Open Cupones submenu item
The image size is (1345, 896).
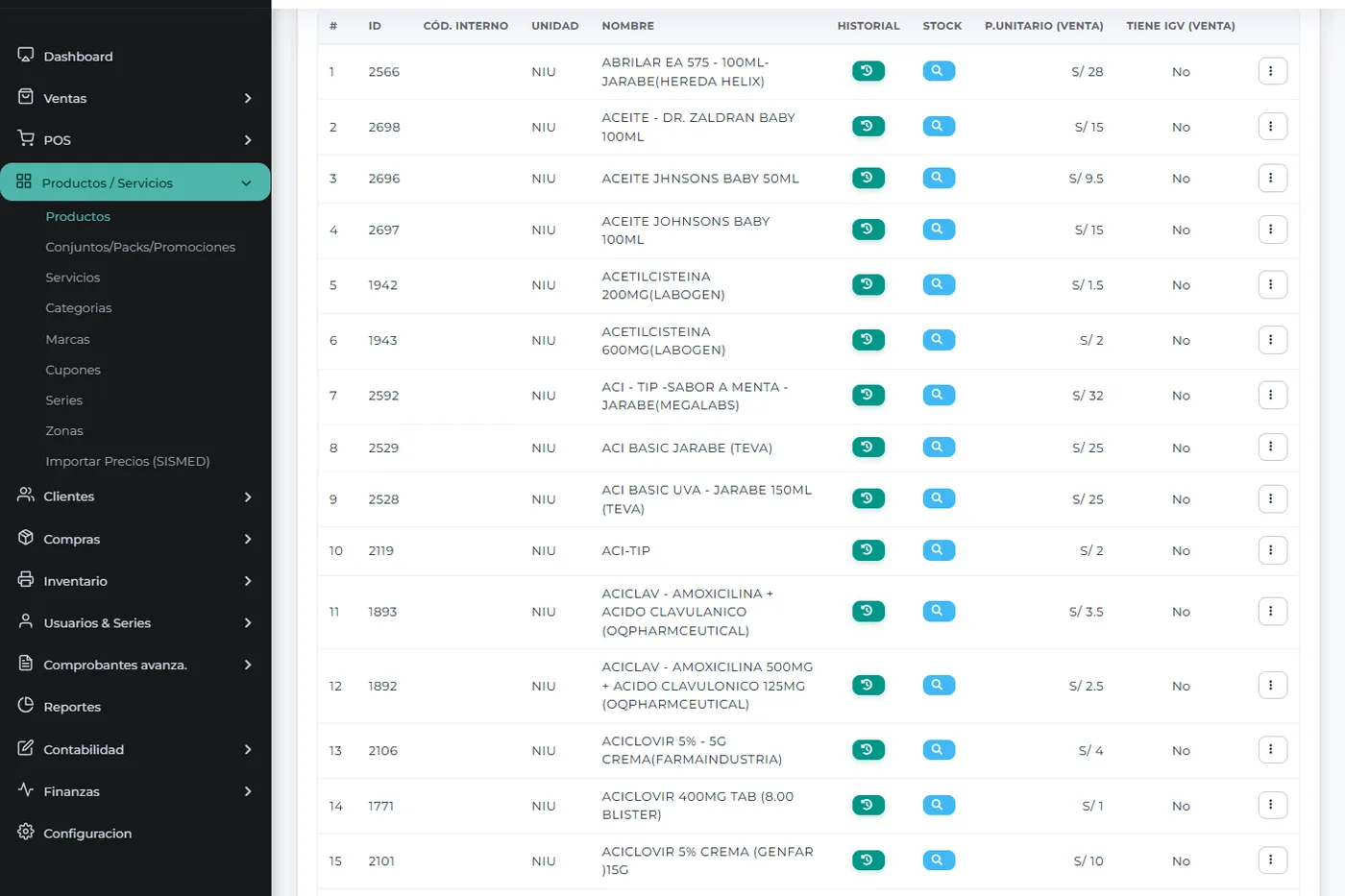pyautogui.click(x=73, y=370)
